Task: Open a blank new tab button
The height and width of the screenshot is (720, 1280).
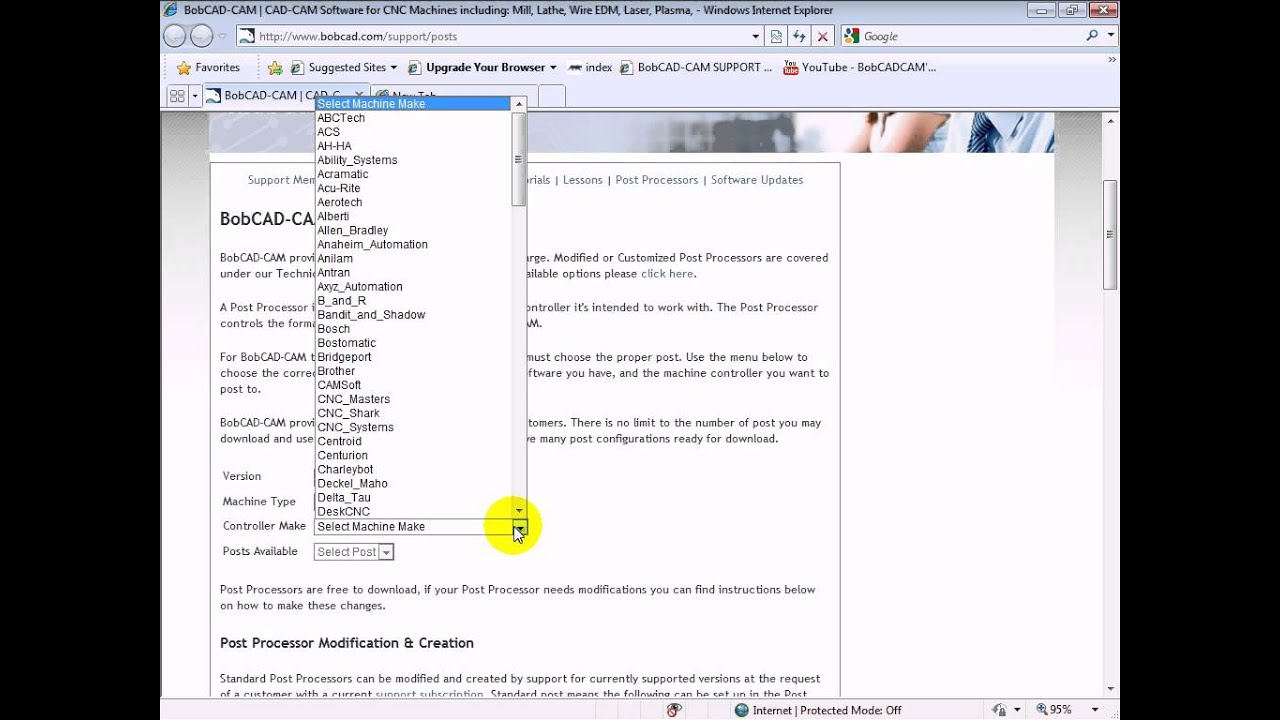Action: point(552,96)
